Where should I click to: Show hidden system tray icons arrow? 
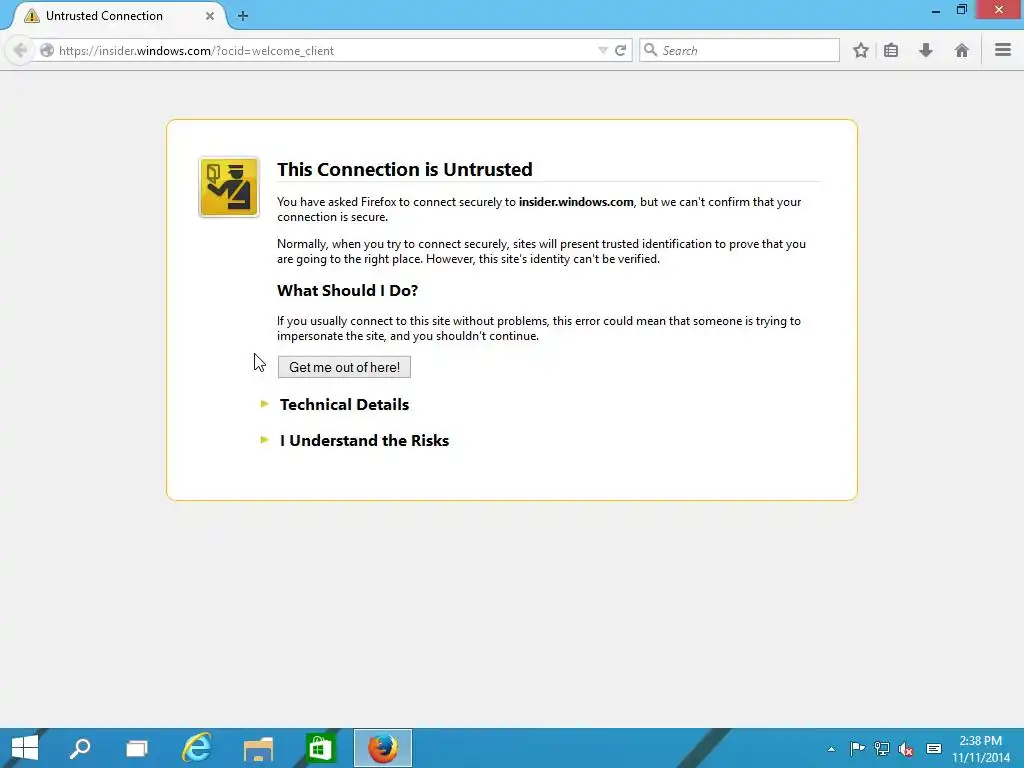tap(831, 749)
